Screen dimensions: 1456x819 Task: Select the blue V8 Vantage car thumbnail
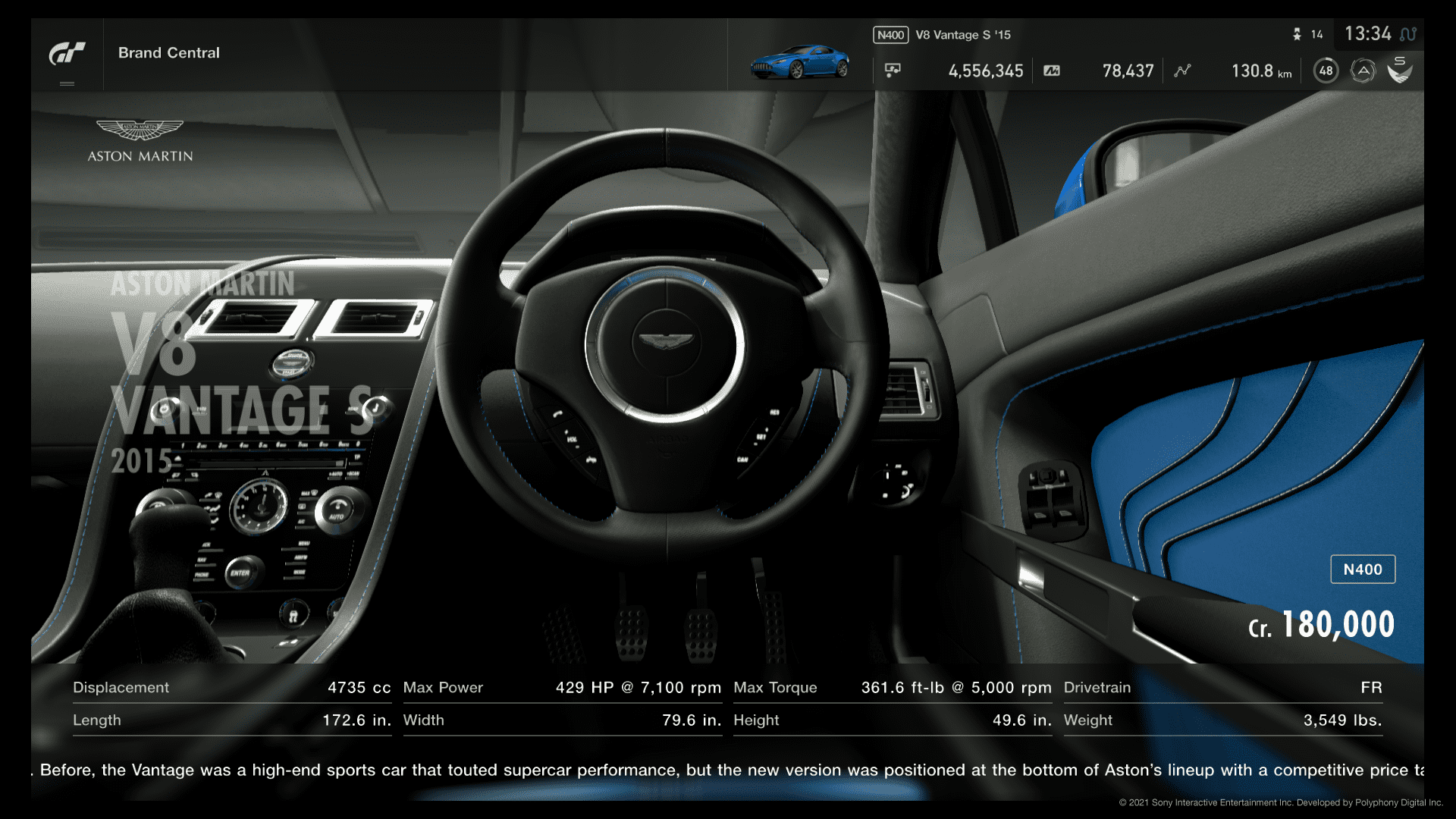tap(799, 61)
